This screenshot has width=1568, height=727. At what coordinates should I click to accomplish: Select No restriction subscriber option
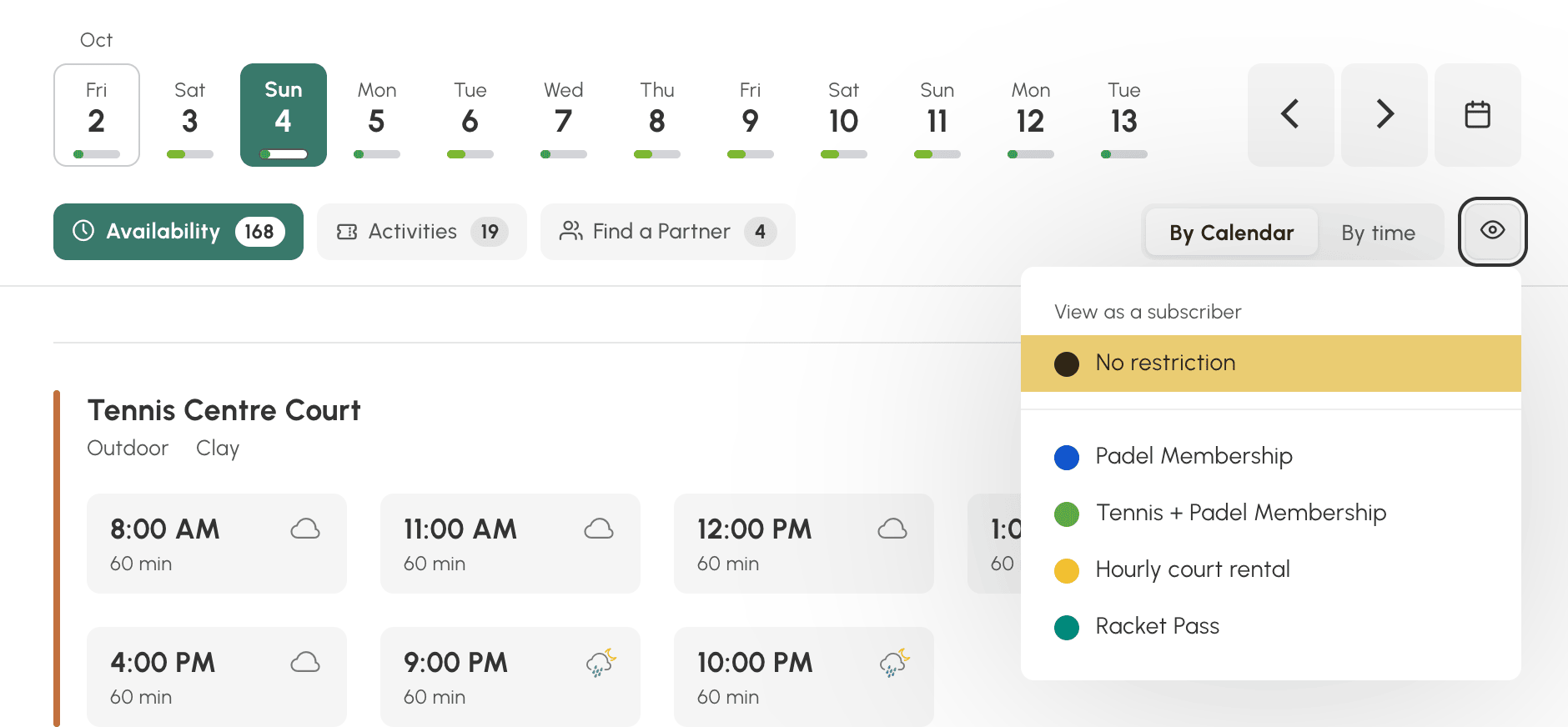pos(1271,363)
